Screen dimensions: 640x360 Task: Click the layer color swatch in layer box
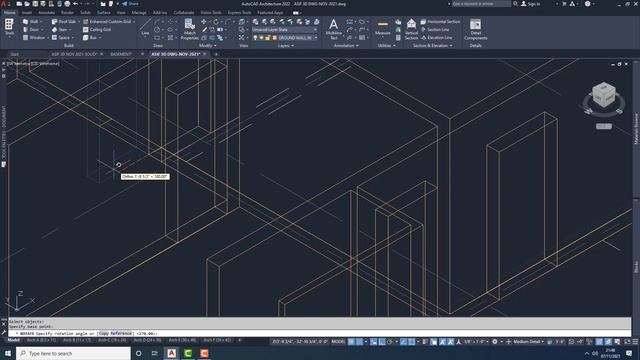(x=274, y=38)
